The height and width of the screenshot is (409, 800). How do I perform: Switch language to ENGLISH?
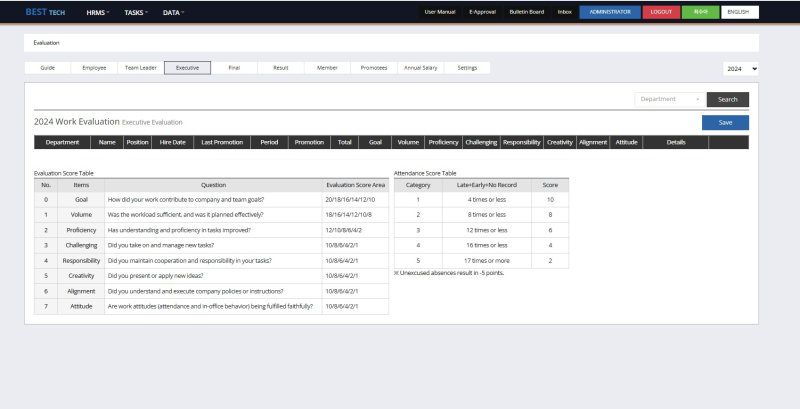pyautogui.click(x=739, y=12)
